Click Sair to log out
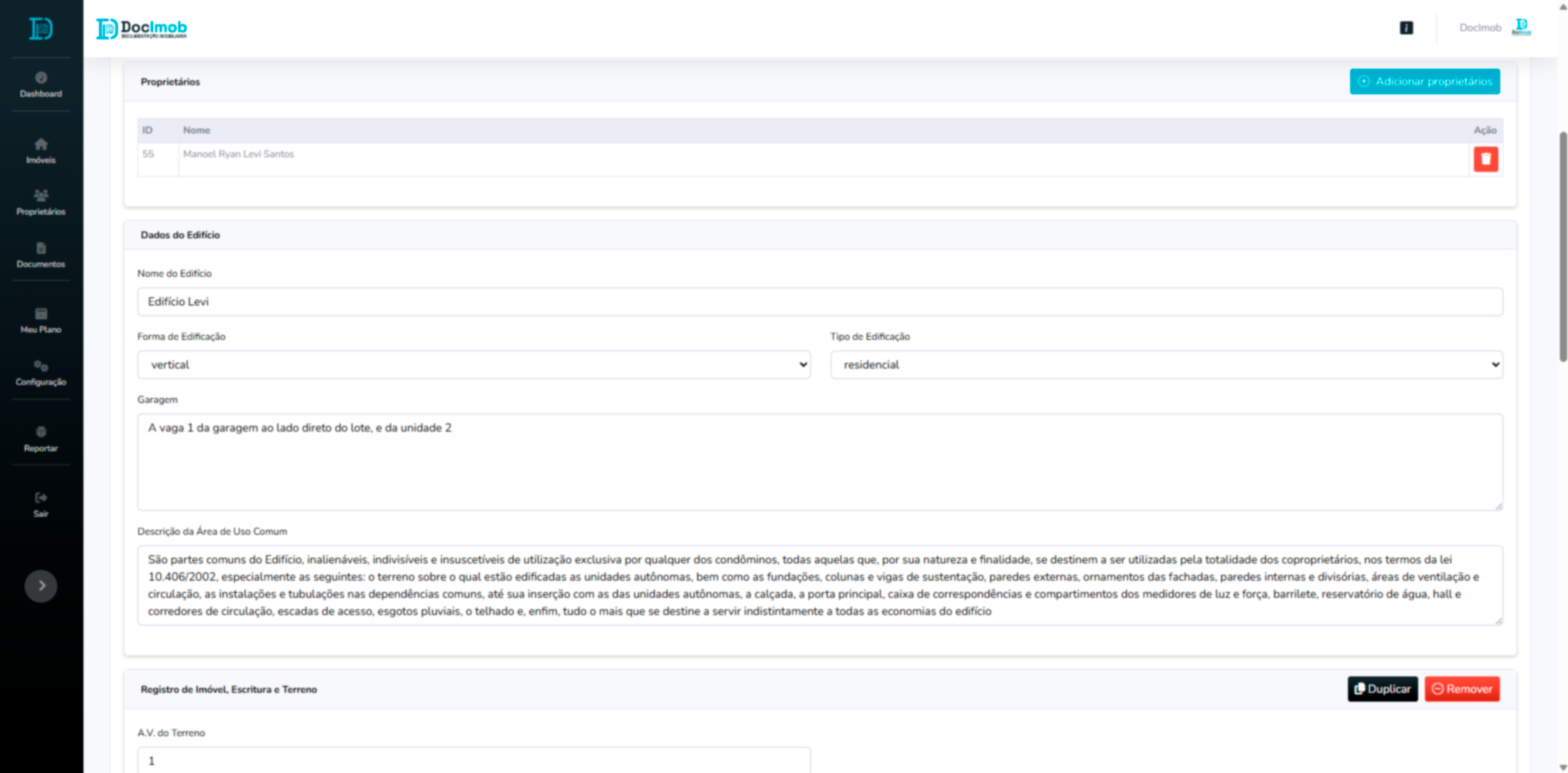This screenshot has width=1568, height=773. coord(41,504)
